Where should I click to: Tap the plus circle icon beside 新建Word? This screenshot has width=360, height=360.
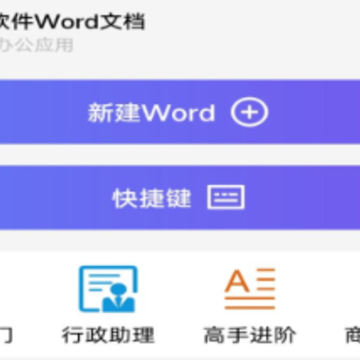click(249, 112)
